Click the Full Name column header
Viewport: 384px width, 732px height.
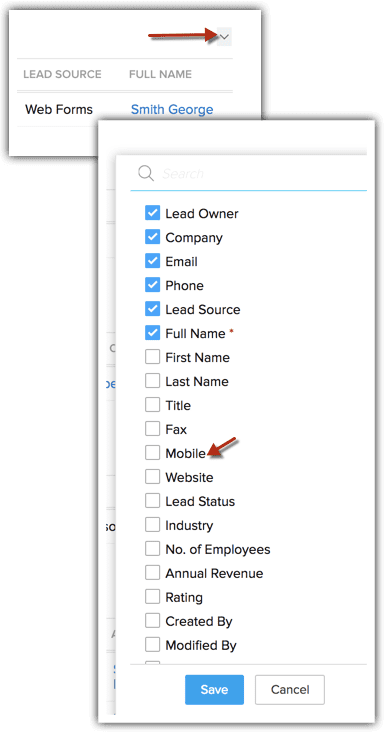(161, 74)
